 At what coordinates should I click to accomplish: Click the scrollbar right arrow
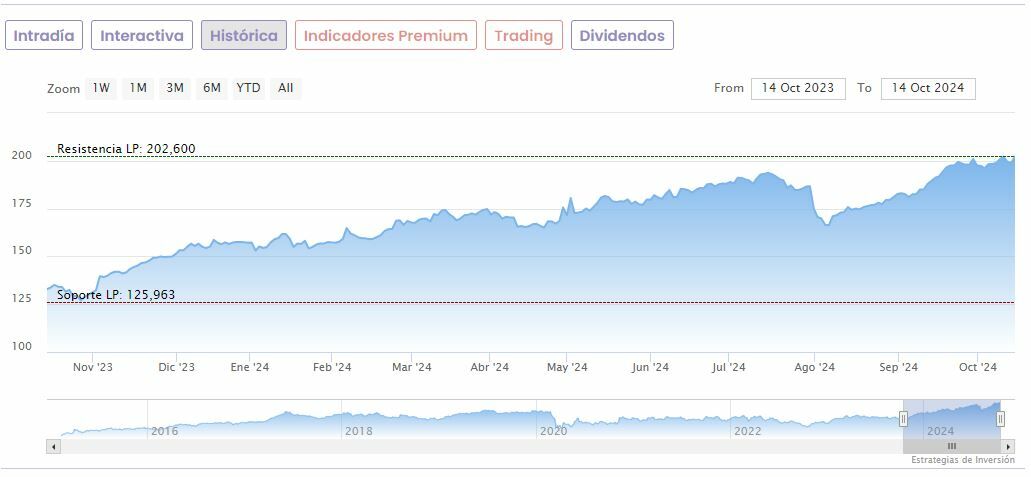point(1008,446)
